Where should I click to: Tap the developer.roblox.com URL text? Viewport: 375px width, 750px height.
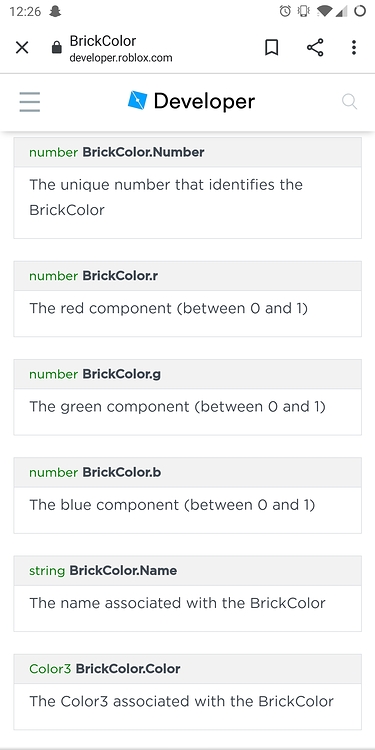pos(121,58)
